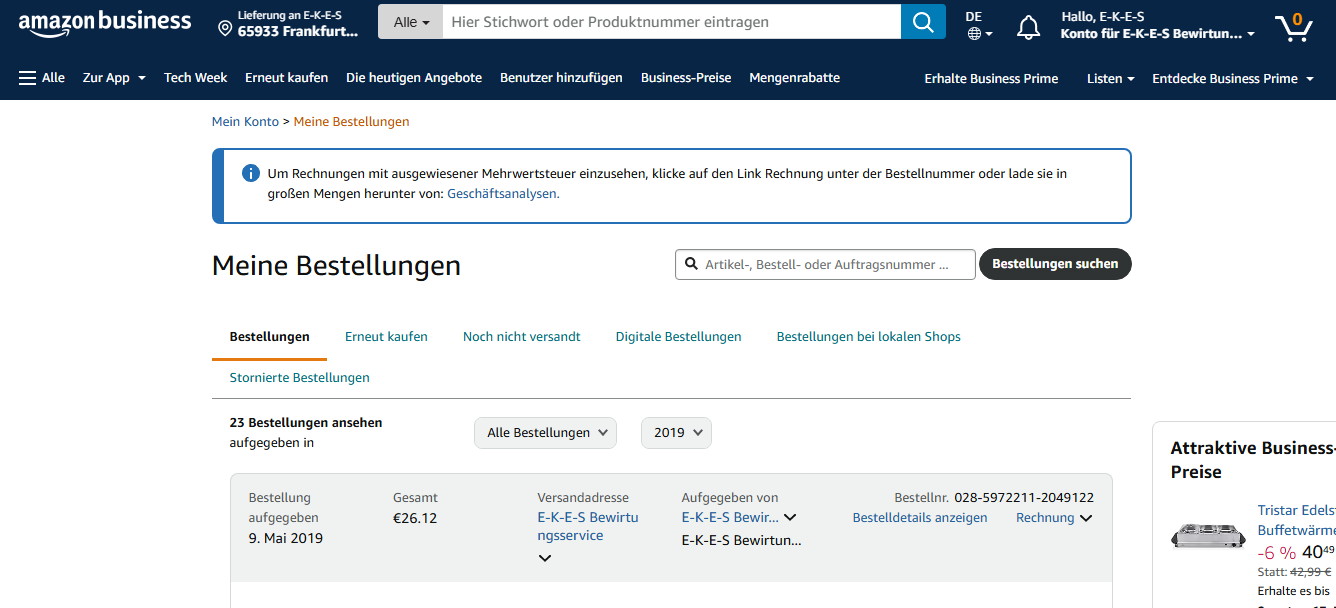1336x608 pixels.
Task: Click the Mein Konto breadcrumb link
Action: point(245,122)
